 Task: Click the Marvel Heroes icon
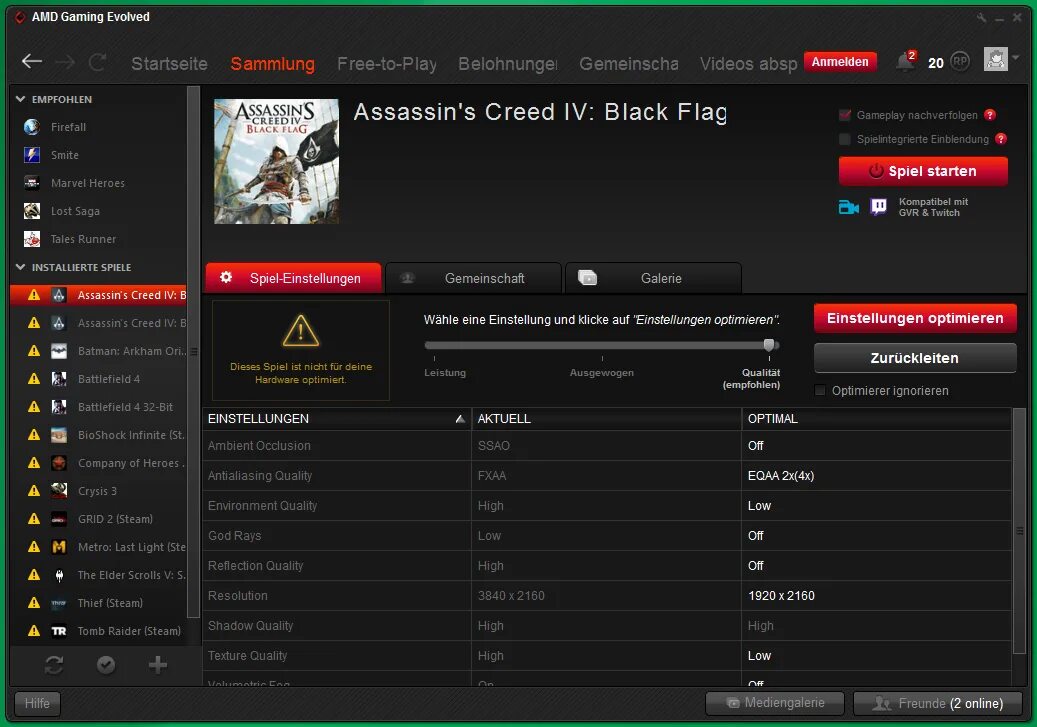[x=32, y=183]
